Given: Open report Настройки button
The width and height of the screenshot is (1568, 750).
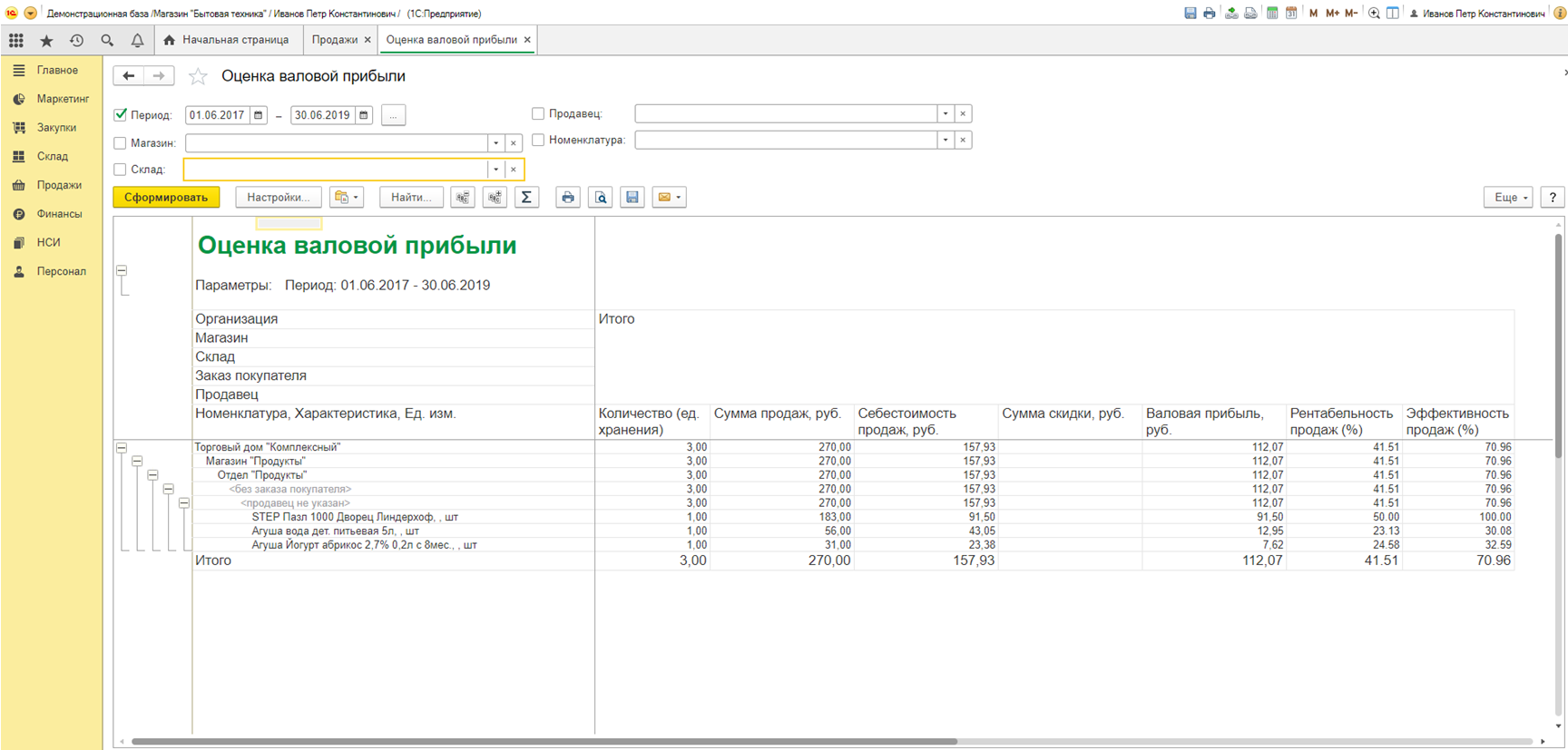Looking at the screenshot, I should tap(278, 198).
